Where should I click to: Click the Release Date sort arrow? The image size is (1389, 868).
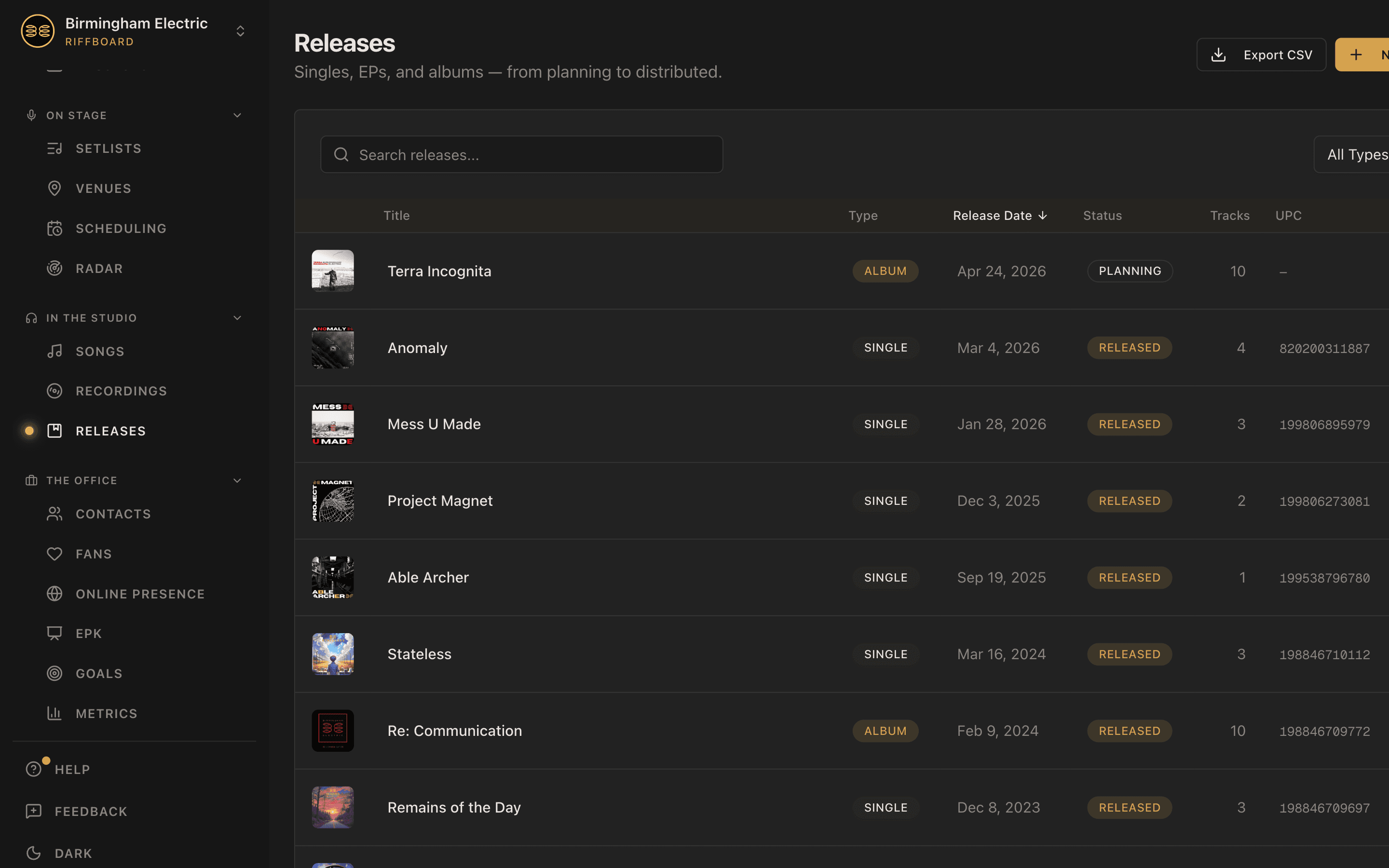(x=1043, y=215)
